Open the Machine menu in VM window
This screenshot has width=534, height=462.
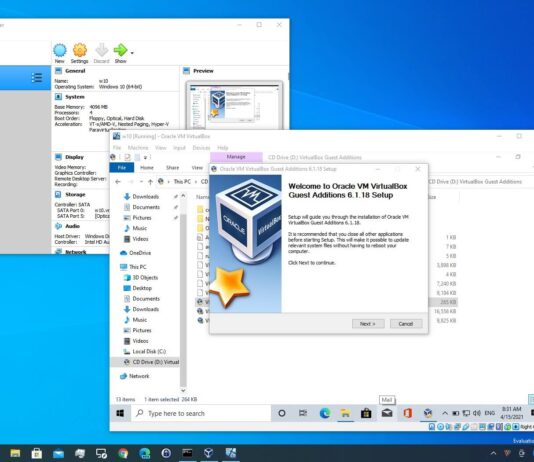pos(138,148)
